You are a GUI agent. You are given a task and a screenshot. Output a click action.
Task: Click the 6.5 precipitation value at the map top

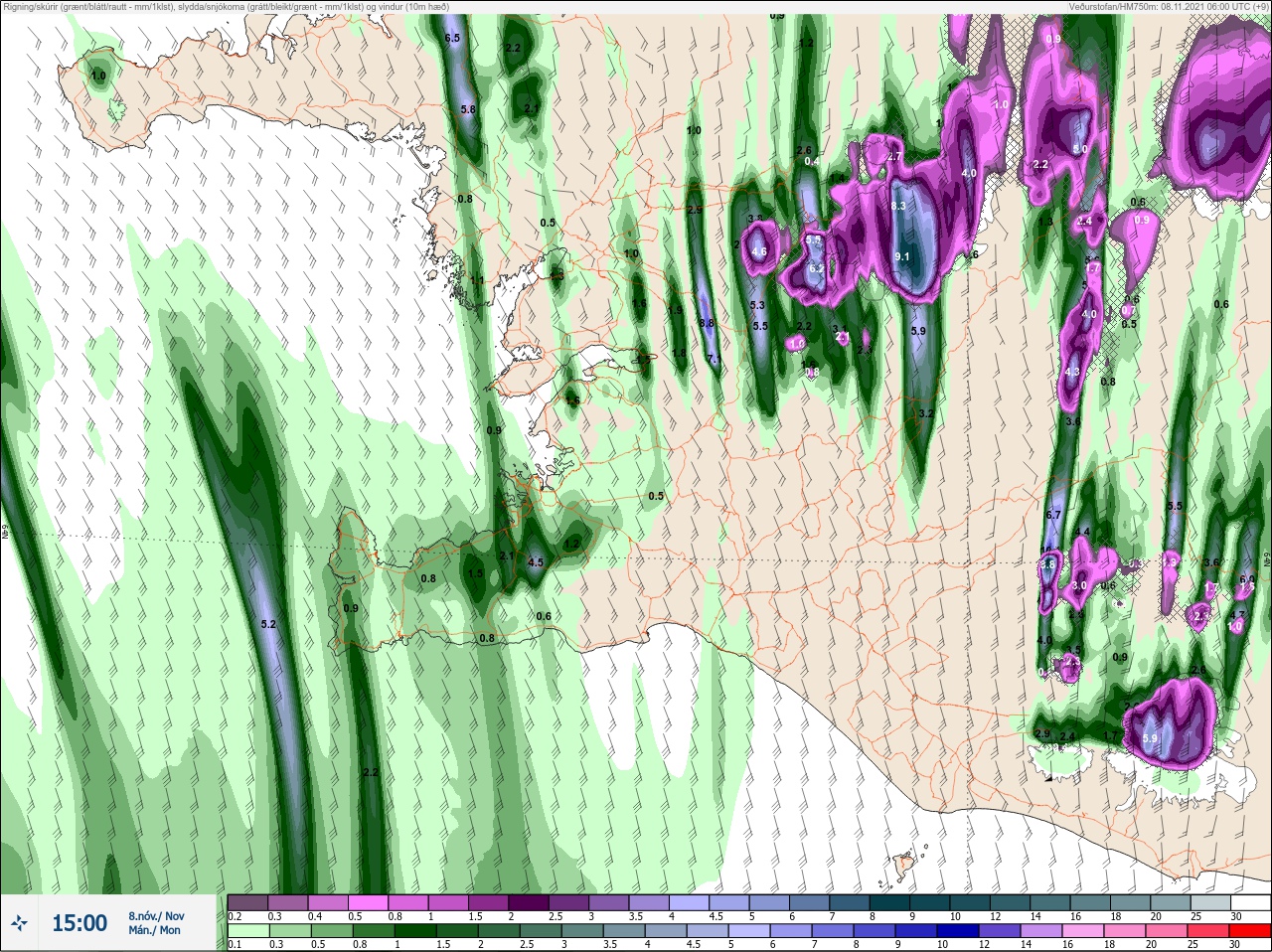[453, 38]
